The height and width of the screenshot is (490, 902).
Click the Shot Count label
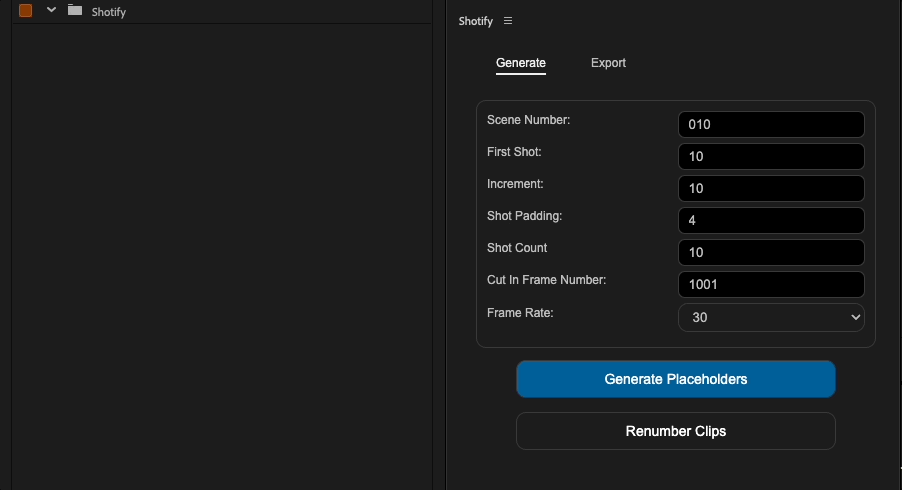[517, 247]
